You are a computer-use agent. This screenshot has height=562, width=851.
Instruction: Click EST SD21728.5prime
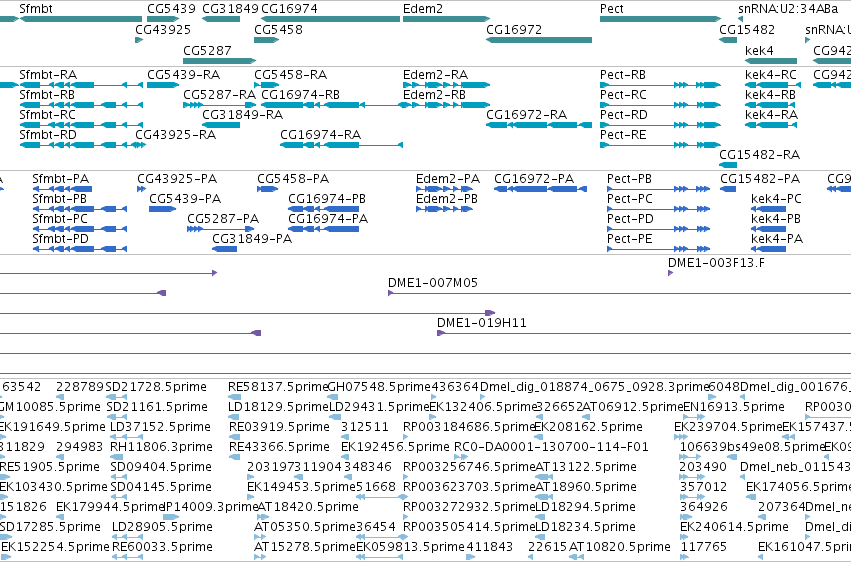(156, 387)
